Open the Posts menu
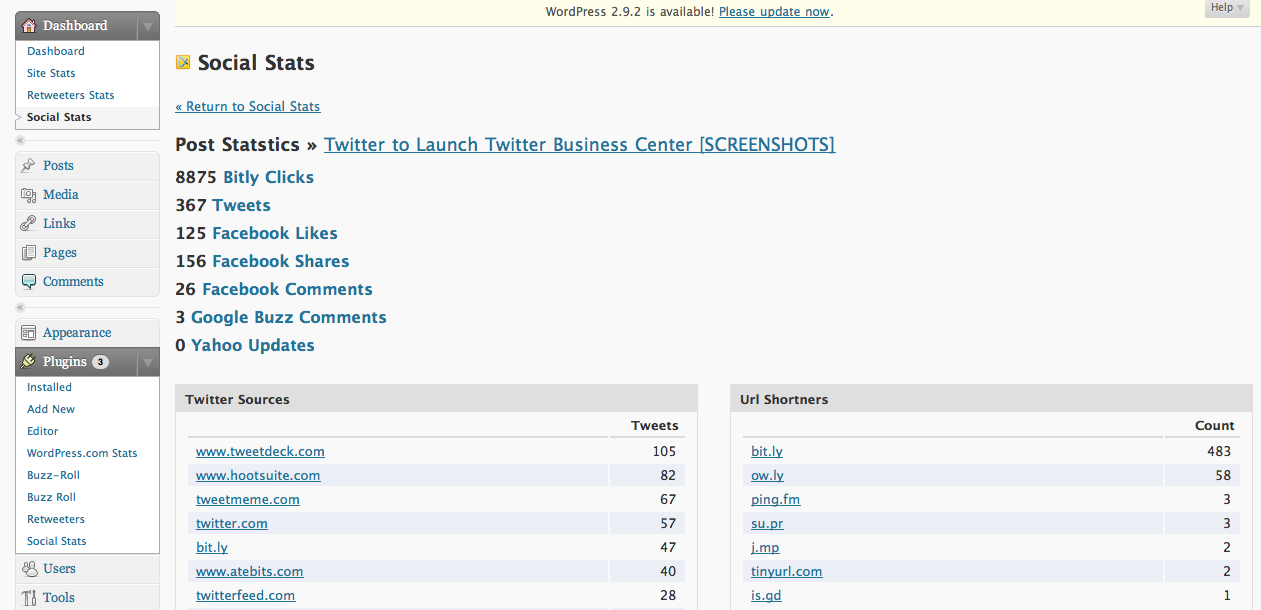 click(58, 166)
